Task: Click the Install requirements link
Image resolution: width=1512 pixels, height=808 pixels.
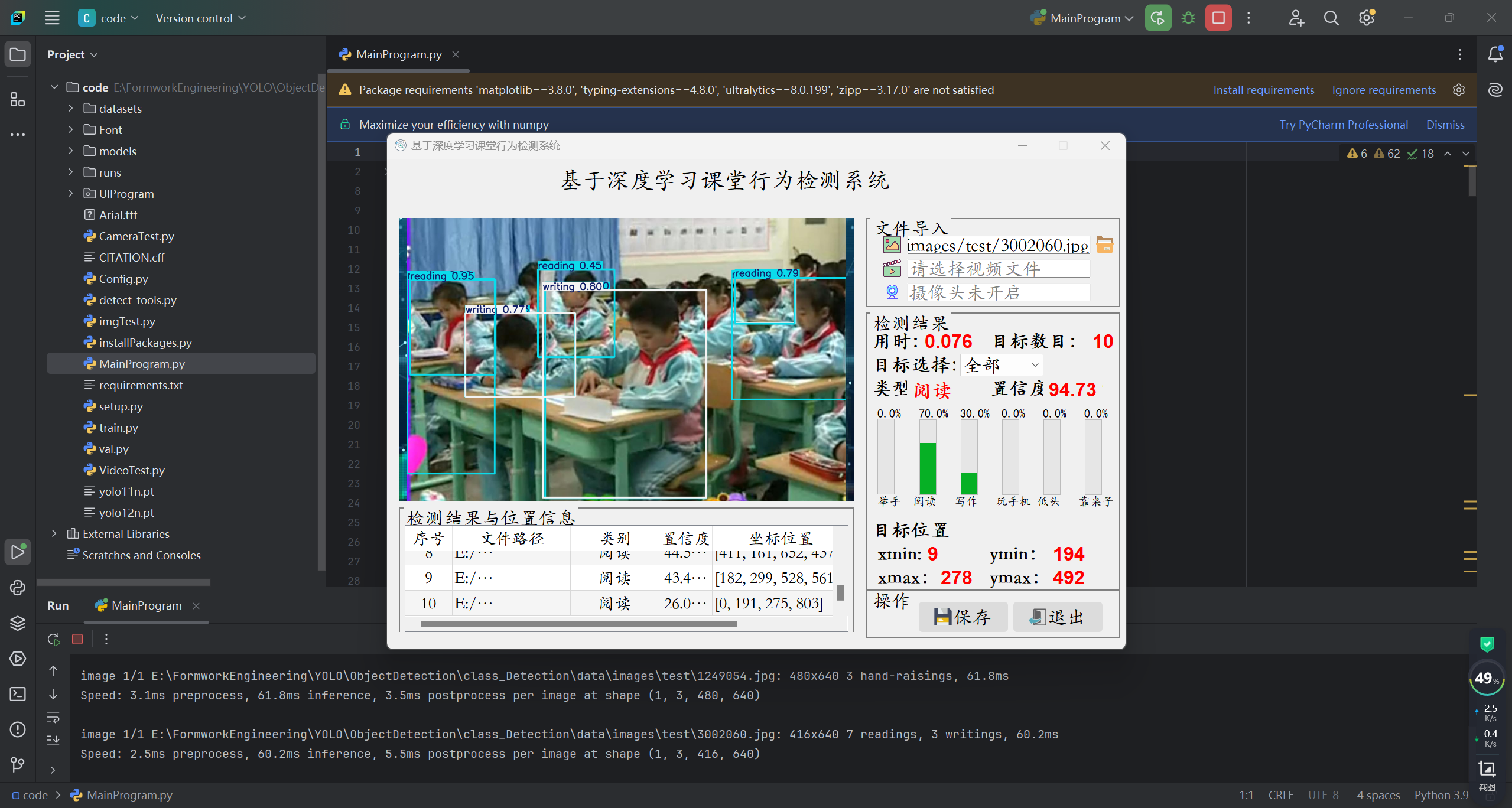Action: 1263,90
